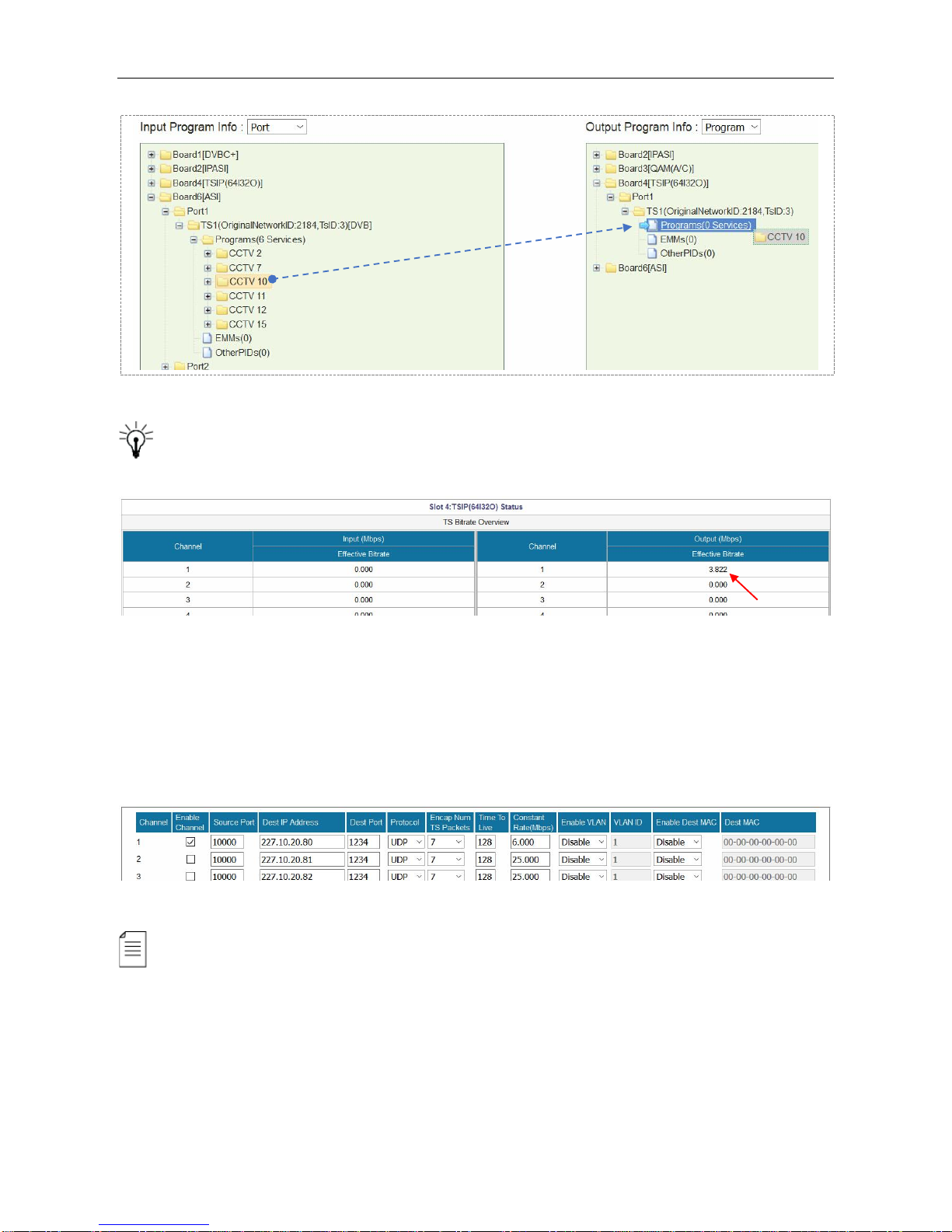952x1232 pixels.
Task: Open the Input Program Info Port dropdown
Action: (x=277, y=127)
